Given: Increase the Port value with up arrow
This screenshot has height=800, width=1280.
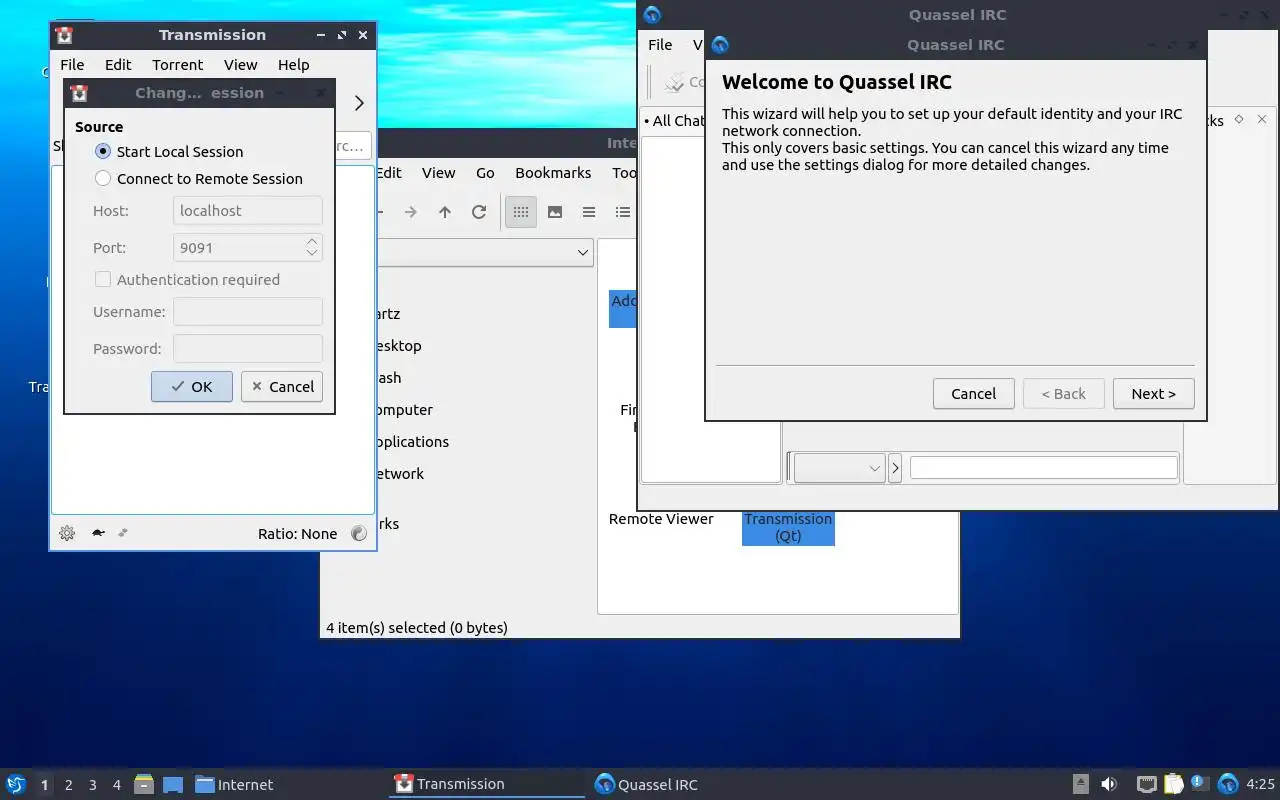Looking at the screenshot, I should coord(312,241).
